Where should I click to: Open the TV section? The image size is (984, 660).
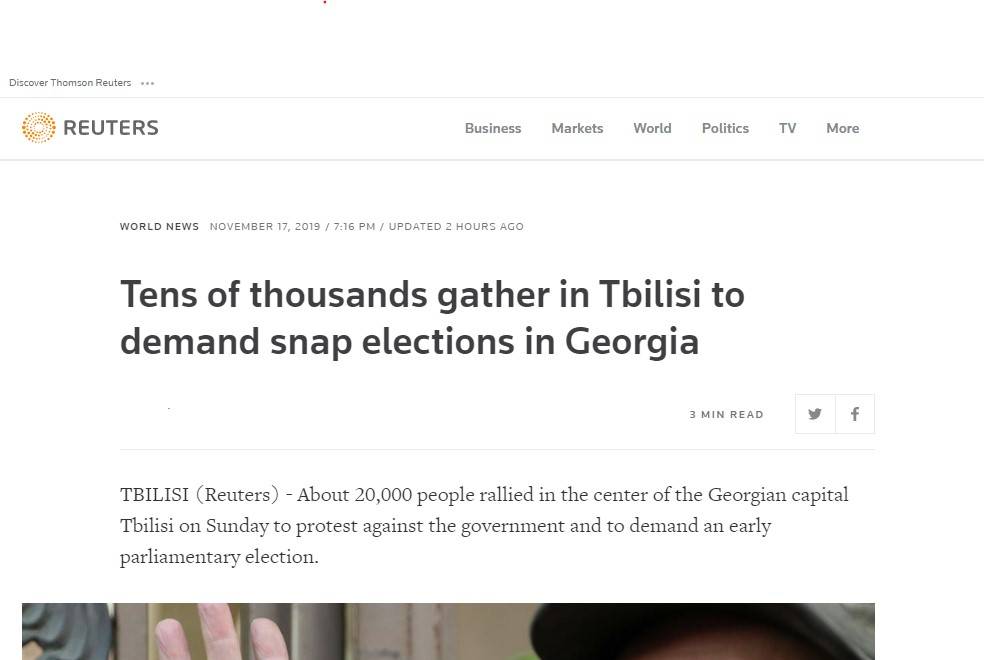point(788,128)
